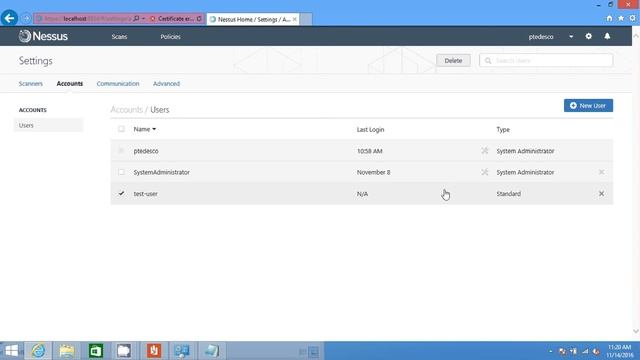Image resolution: width=640 pixels, height=360 pixels.
Task: Toggle the select-all users checkbox
Action: click(x=121, y=129)
